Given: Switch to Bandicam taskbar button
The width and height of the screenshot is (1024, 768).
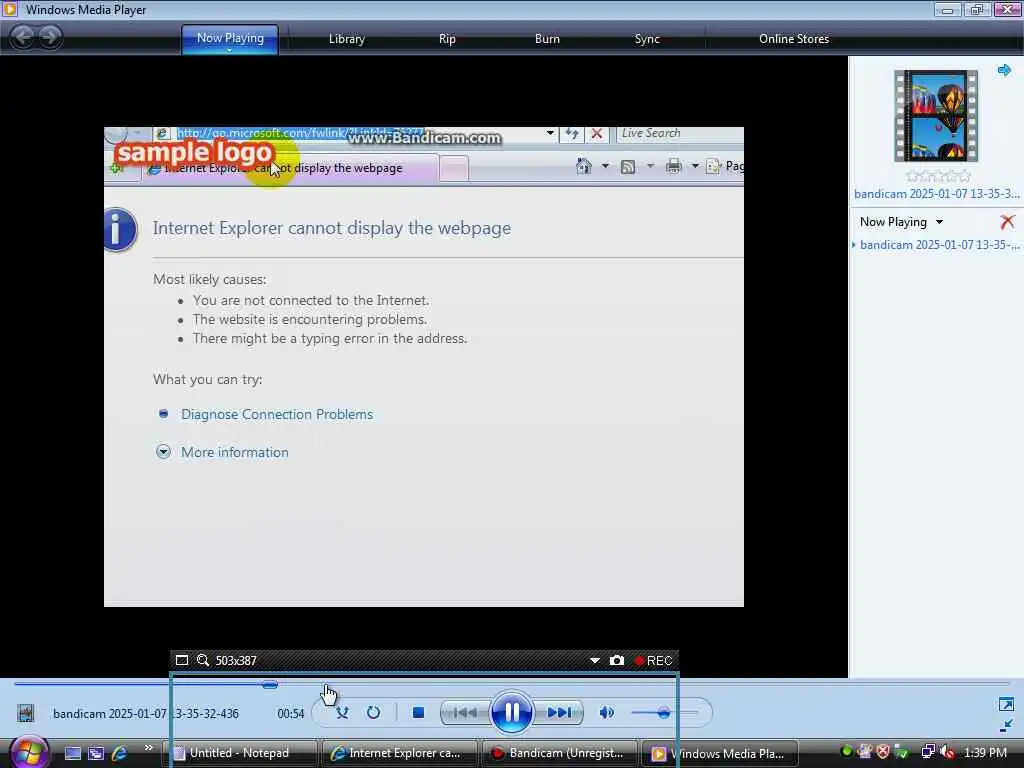Looking at the screenshot, I should point(560,753).
